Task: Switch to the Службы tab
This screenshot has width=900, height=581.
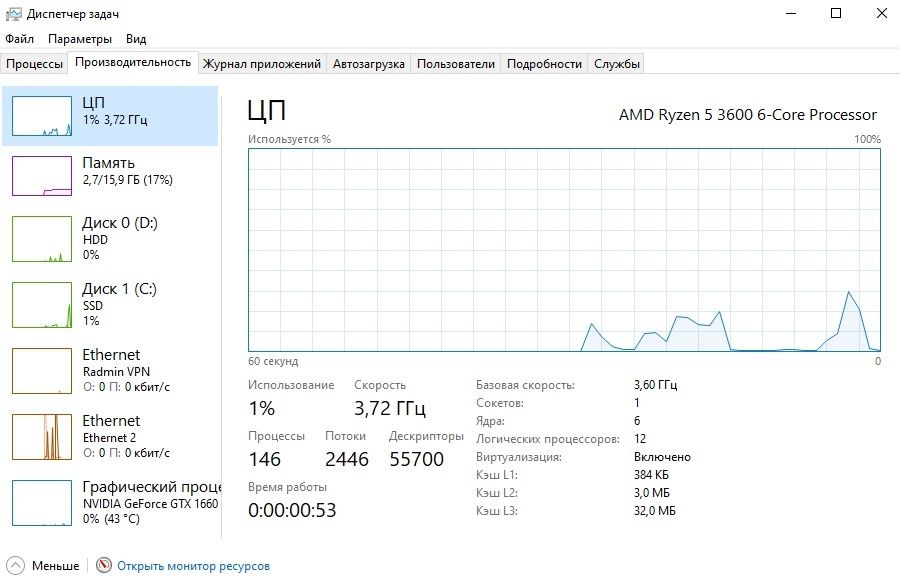Action: [617, 64]
